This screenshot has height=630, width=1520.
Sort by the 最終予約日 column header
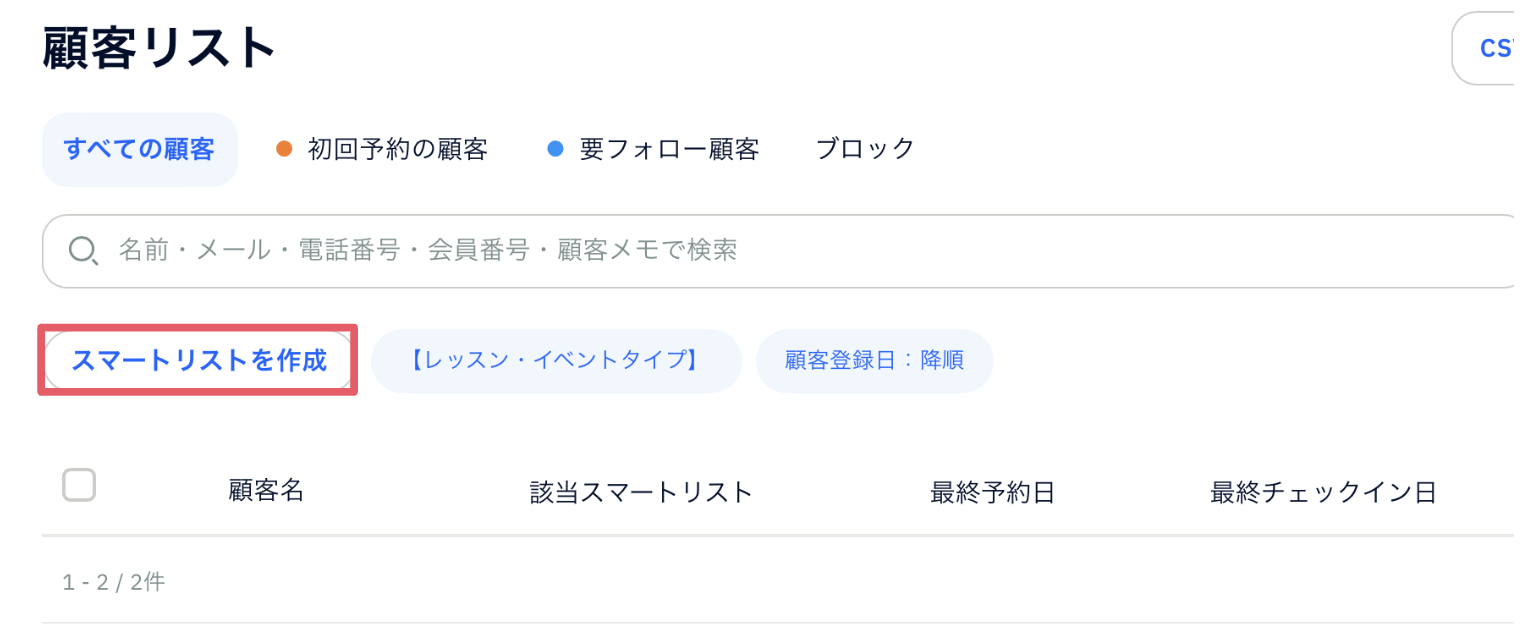tap(993, 492)
